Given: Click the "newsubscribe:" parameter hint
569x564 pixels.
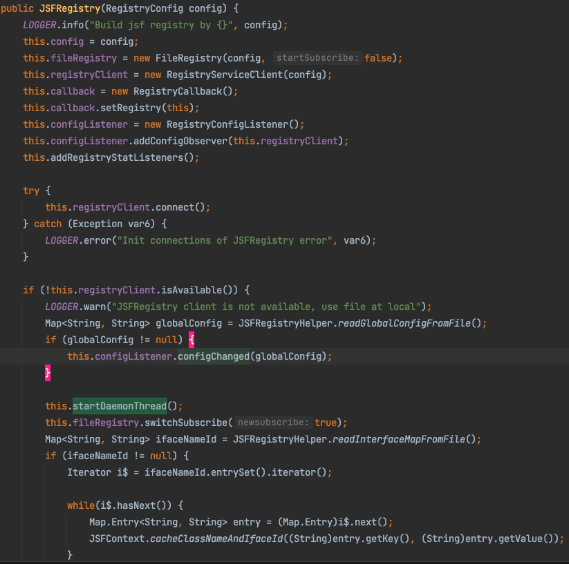Looking at the screenshot, I should point(273,422).
